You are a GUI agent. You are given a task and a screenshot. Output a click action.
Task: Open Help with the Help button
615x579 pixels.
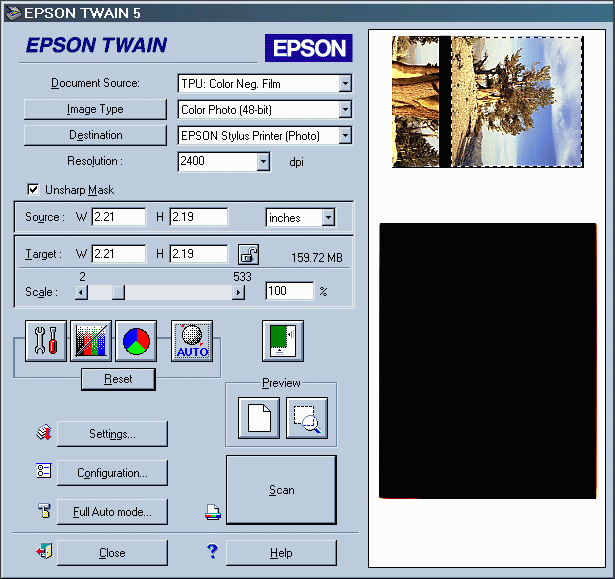281,553
